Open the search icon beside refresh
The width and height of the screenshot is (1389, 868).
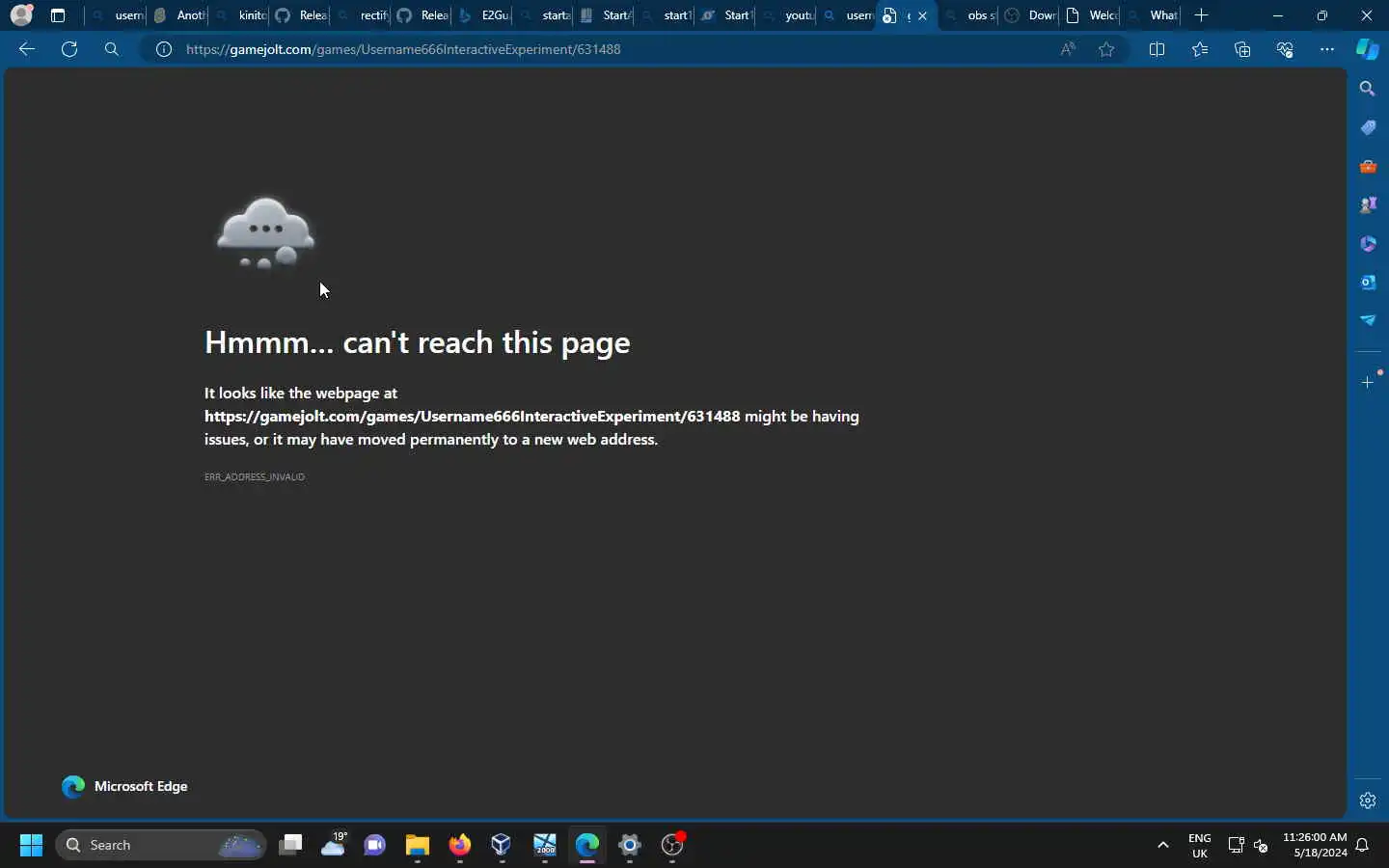tap(112, 49)
